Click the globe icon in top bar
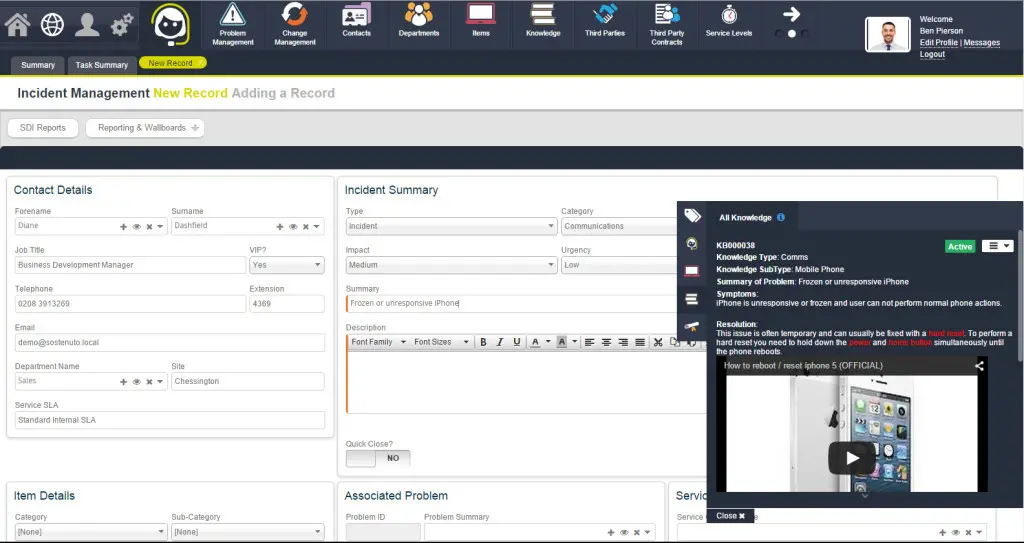Viewport: 1024px width, 543px height. 52,25
